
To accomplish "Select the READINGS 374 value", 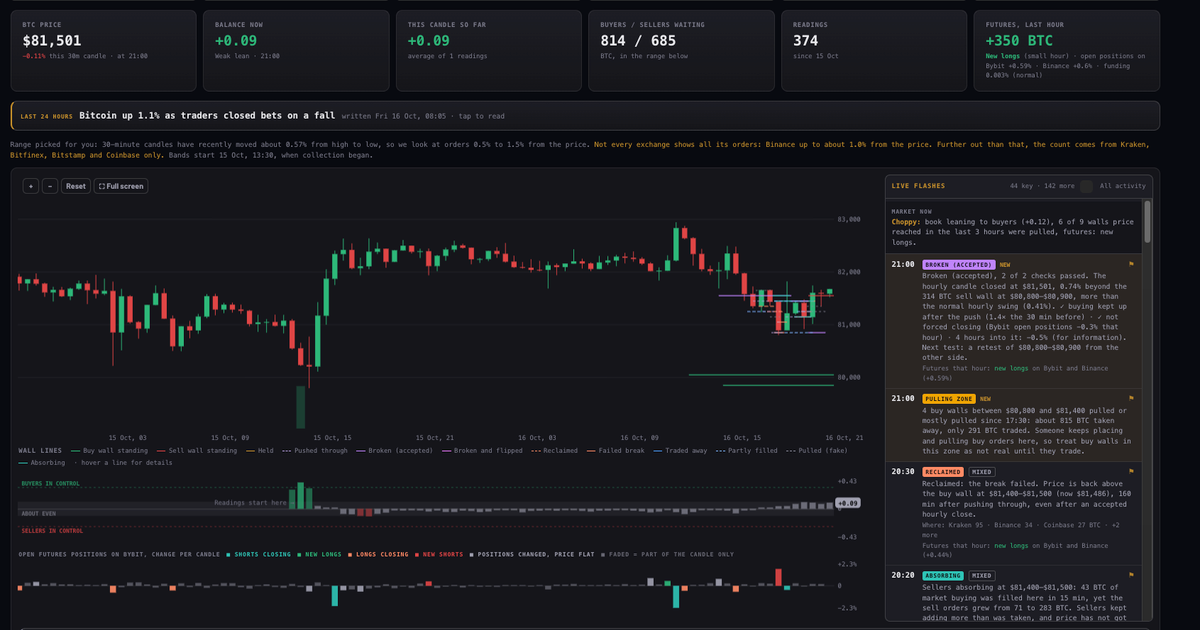I will coord(805,41).
